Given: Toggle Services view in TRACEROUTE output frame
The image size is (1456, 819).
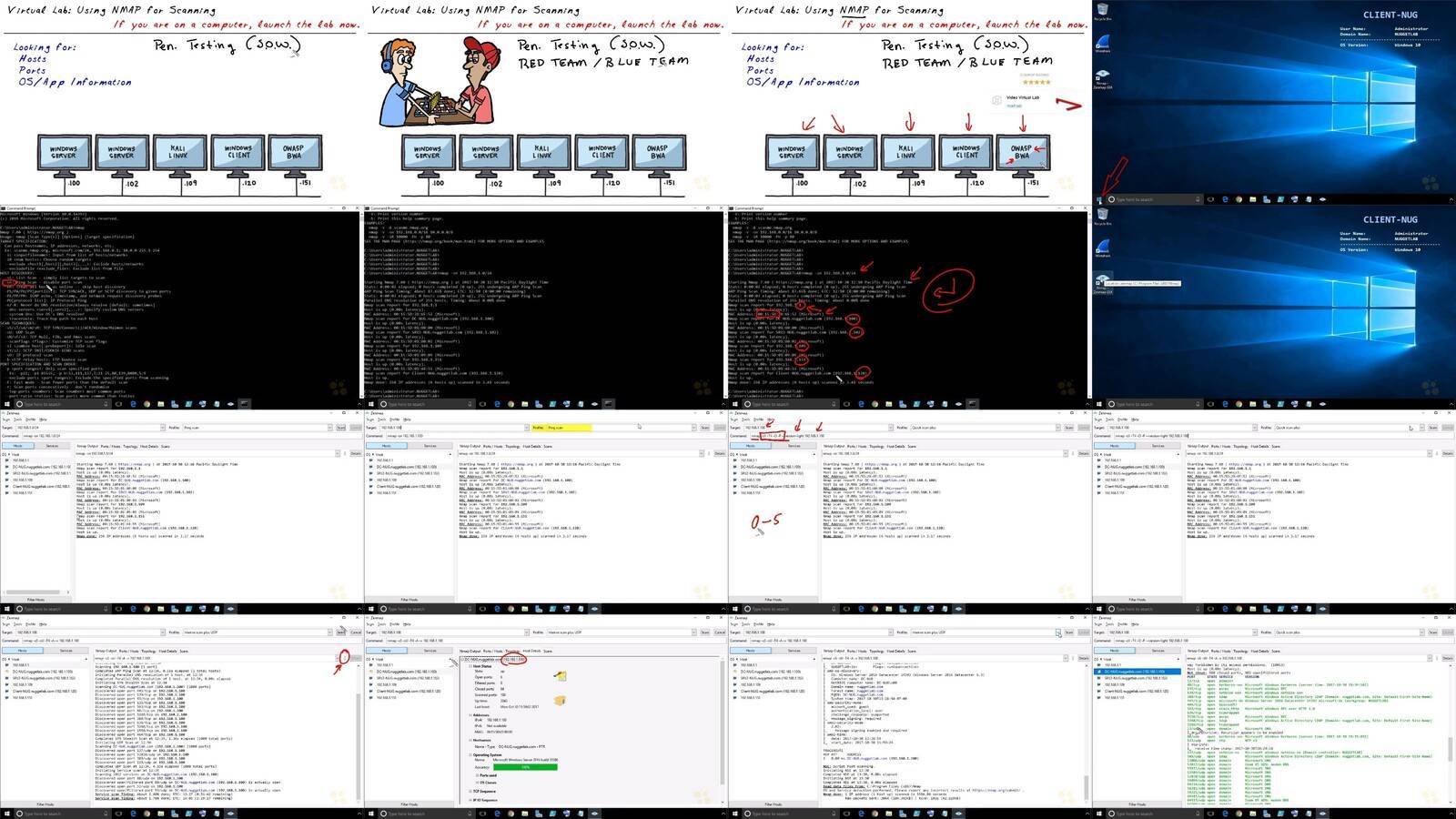Looking at the screenshot, I should click(794, 651).
